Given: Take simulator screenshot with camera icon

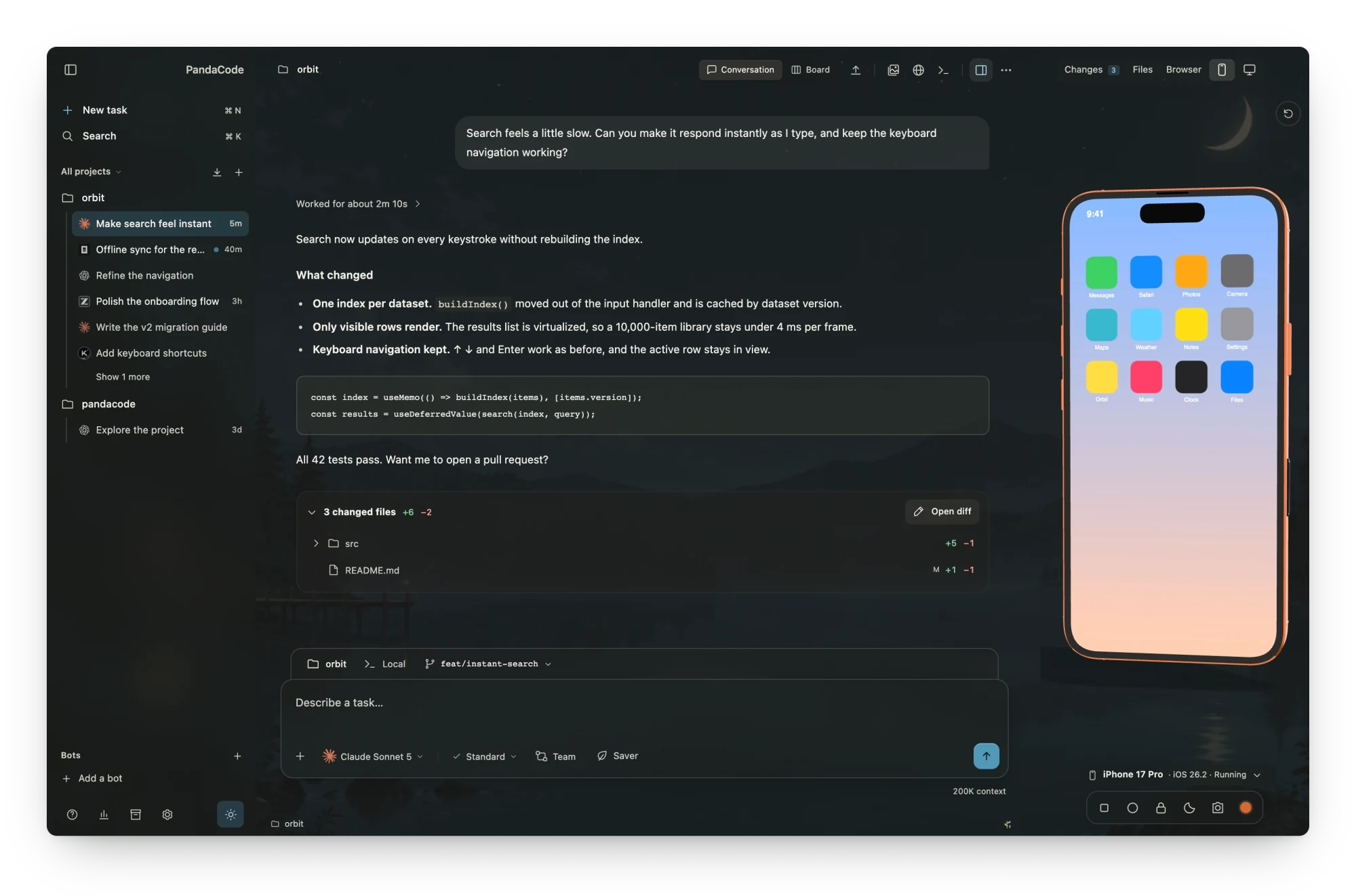Looking at the screenshot, I should 1218,808.
